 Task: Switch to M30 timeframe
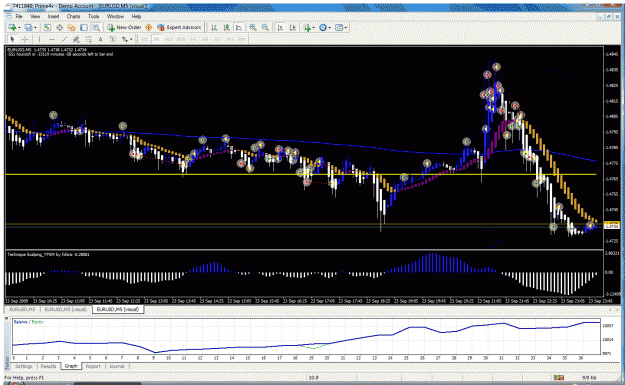pos(181,39)
